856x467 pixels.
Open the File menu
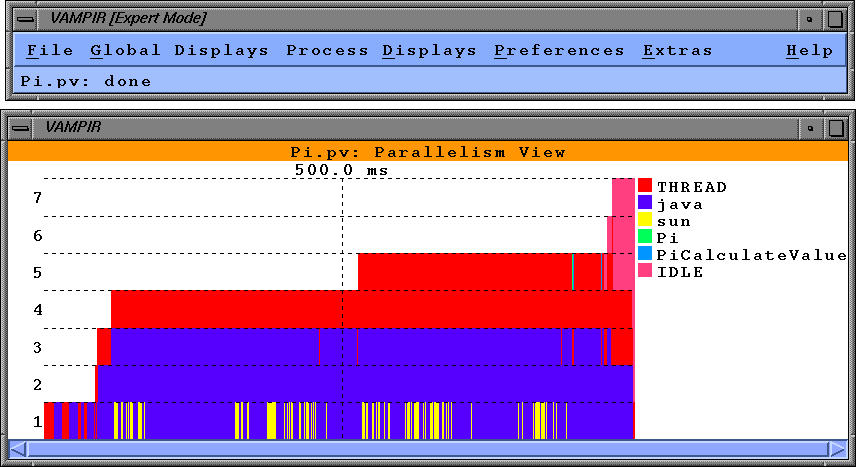pos(50,51)
